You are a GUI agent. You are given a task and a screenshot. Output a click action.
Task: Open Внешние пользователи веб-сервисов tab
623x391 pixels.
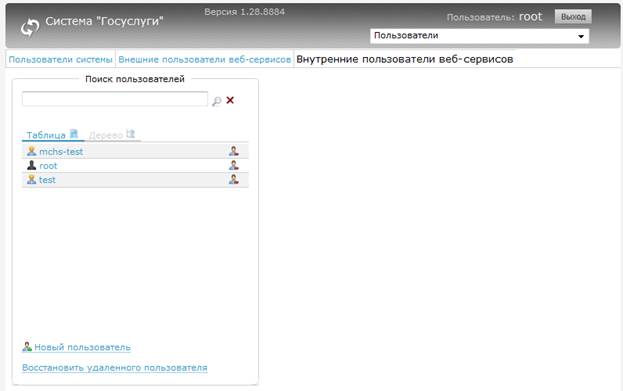click(205, 60)
